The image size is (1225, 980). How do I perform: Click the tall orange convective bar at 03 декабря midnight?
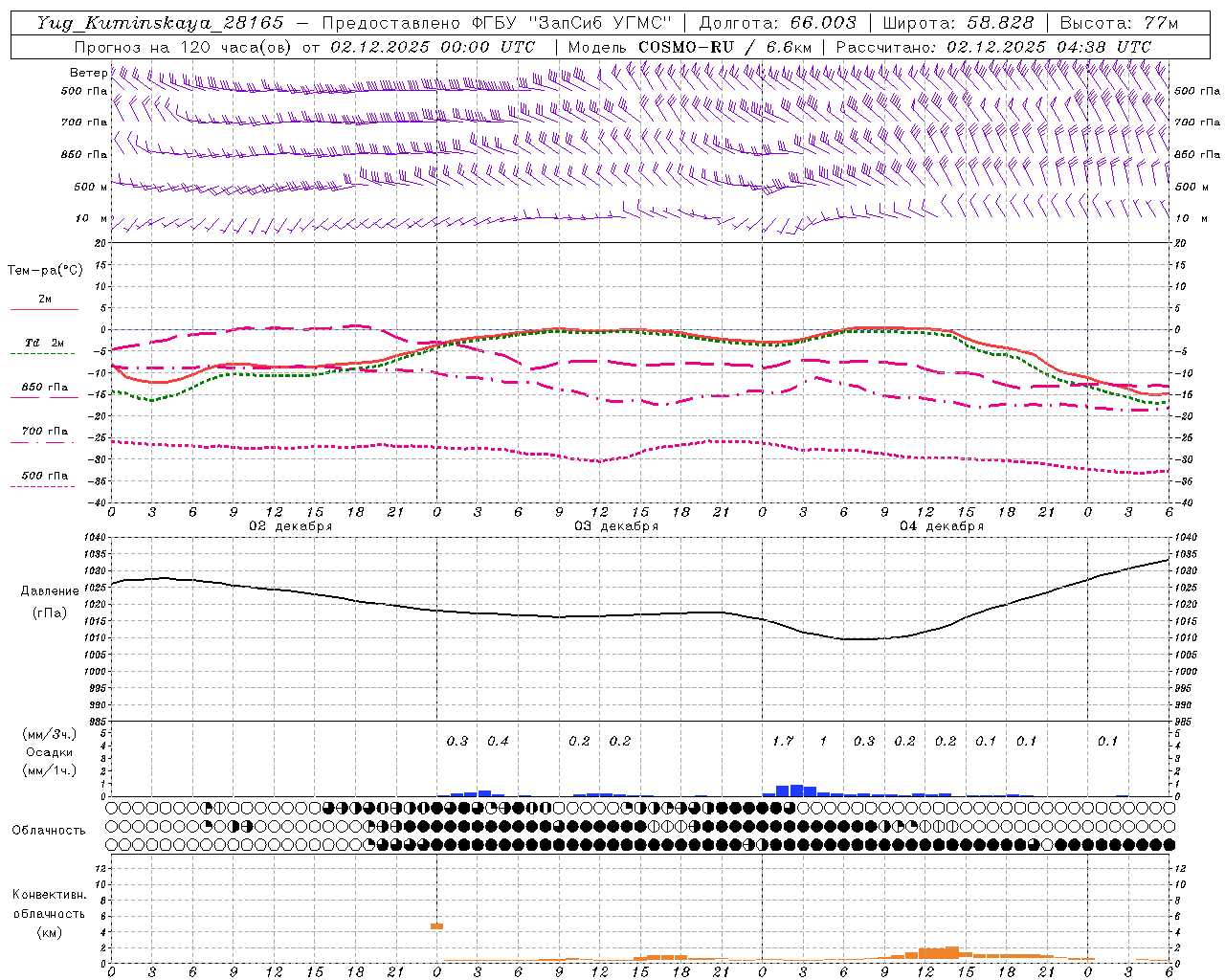(436, 926)
